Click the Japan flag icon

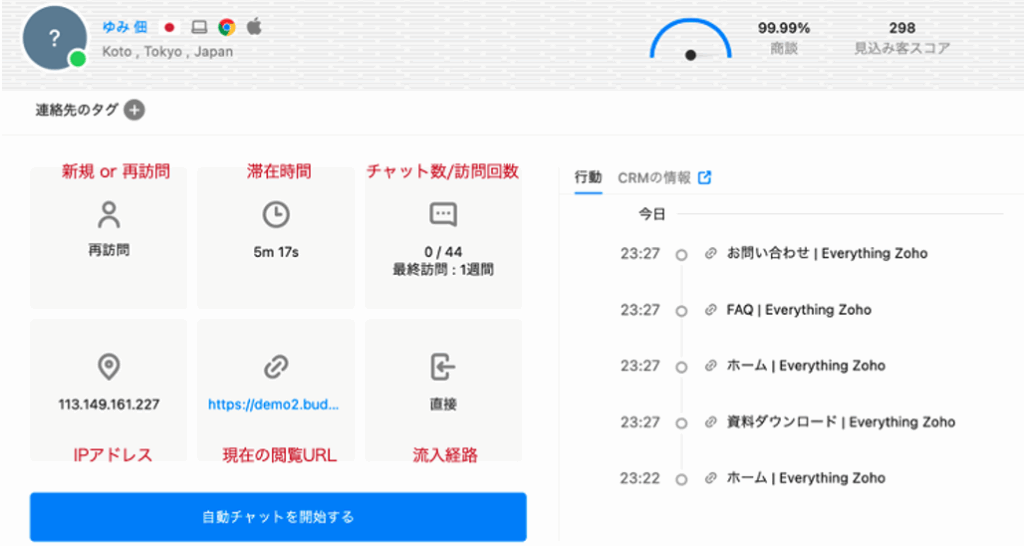169,28
